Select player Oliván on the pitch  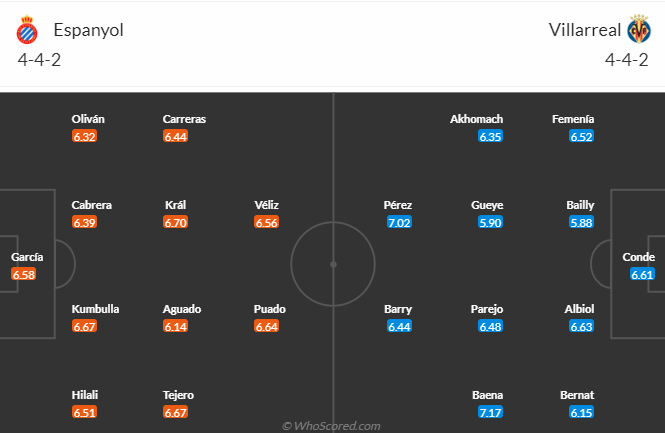coord(88,119)
